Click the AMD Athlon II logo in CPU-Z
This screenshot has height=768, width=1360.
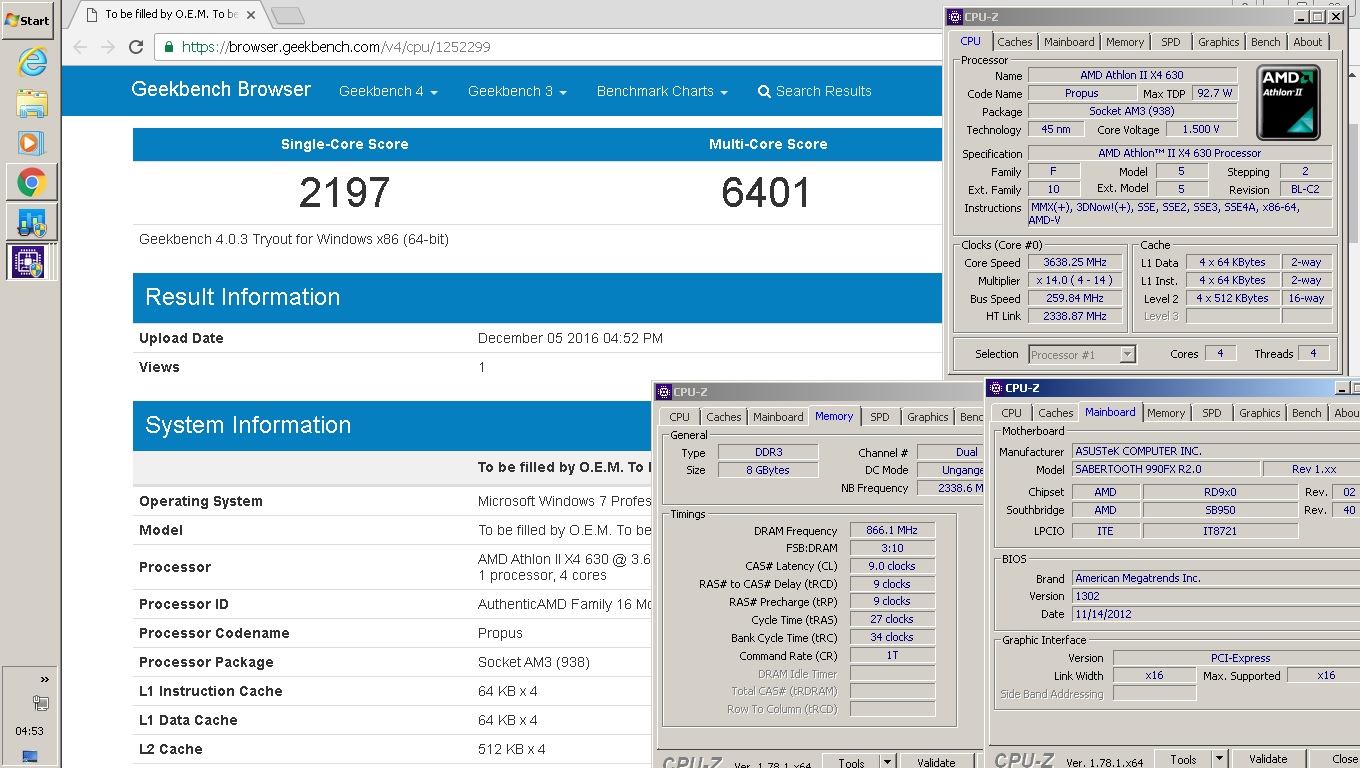[x=1288, y=102]
